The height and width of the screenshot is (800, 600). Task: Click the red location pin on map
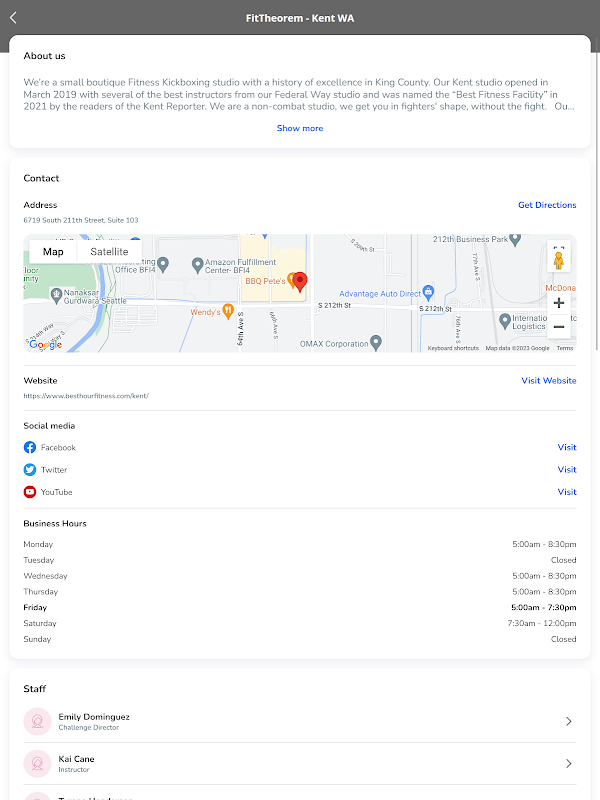point(300,282)
